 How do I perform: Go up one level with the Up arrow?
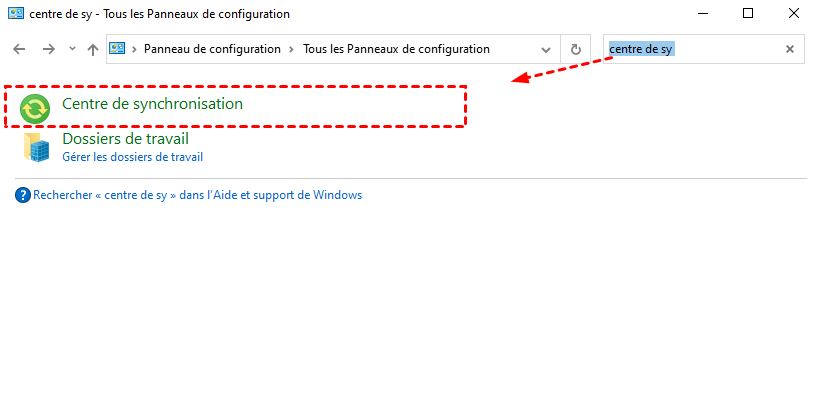tap(93, 49)
